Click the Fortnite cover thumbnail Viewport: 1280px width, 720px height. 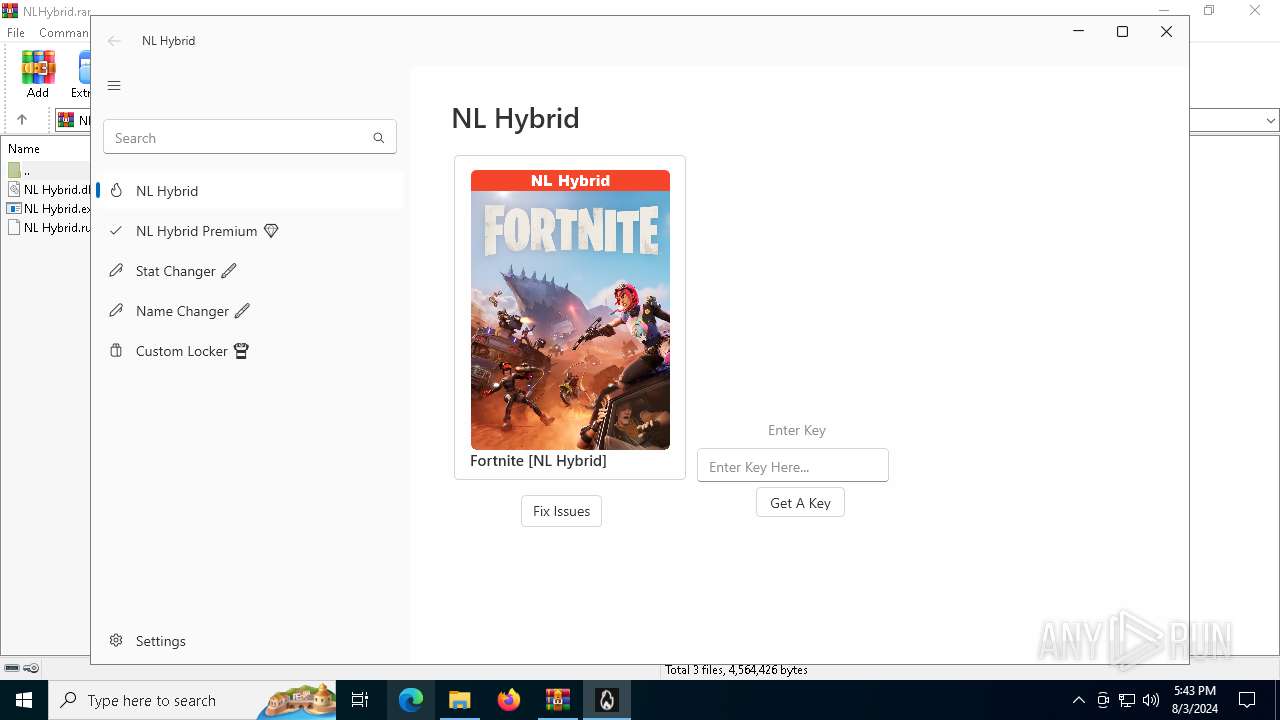click(570, 310)
